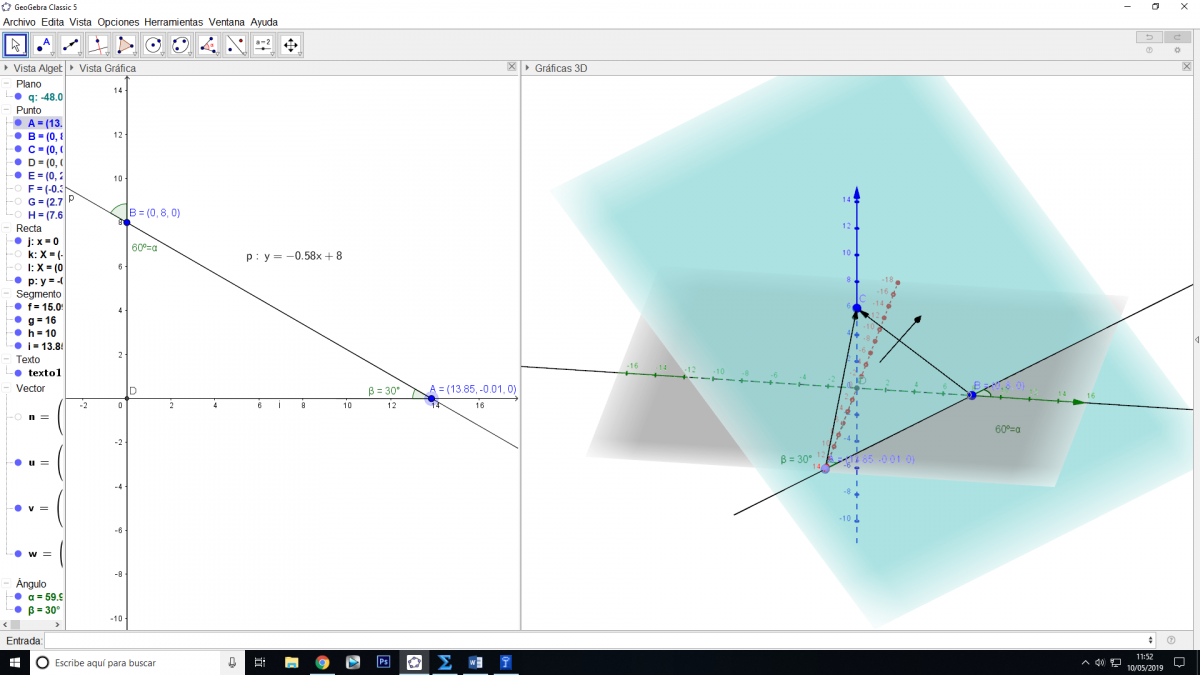Choose the Ellipse conic tool
This screenshot has width=1200, height=675.
click(180, 45)
